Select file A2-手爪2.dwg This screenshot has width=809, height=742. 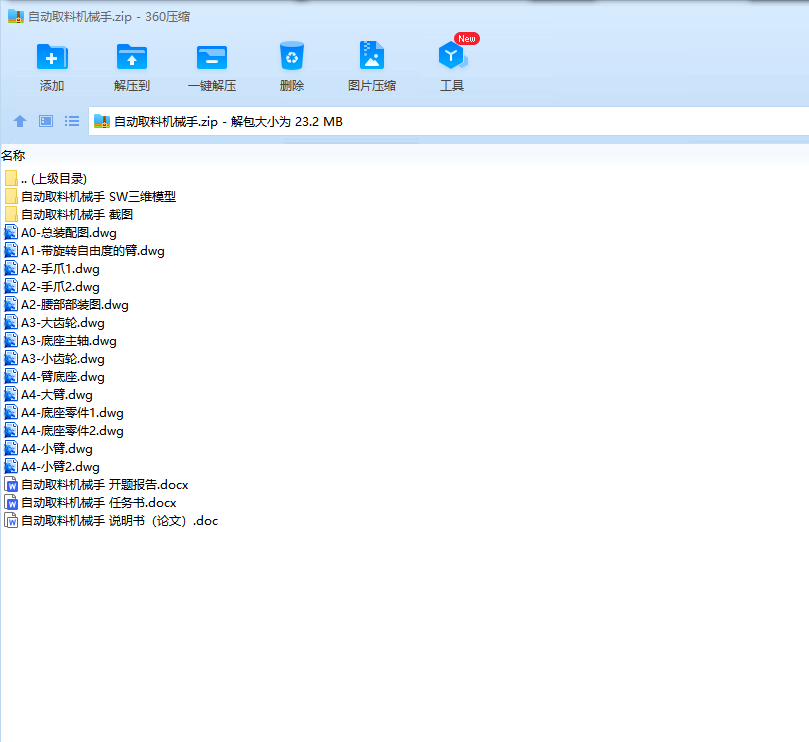point(52,287)
